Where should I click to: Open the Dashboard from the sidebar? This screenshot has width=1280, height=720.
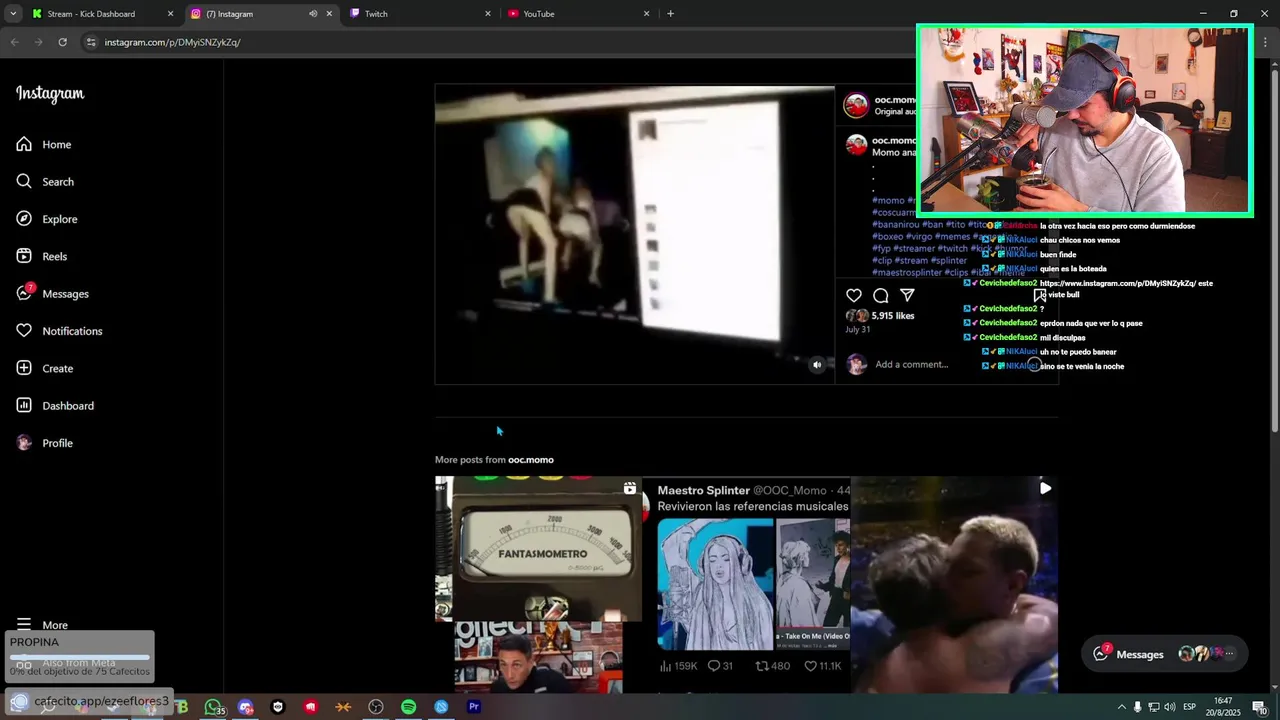click(x=55, y=406)
